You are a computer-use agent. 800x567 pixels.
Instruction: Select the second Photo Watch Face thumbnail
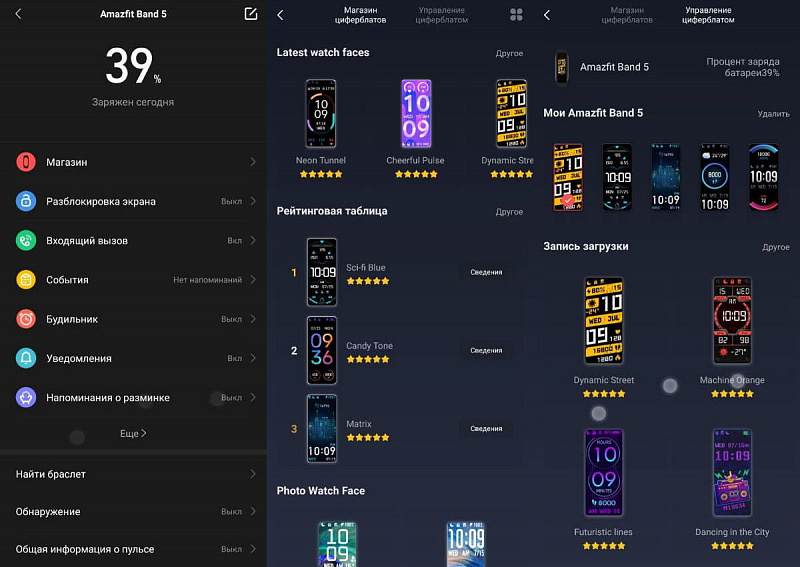466,544
